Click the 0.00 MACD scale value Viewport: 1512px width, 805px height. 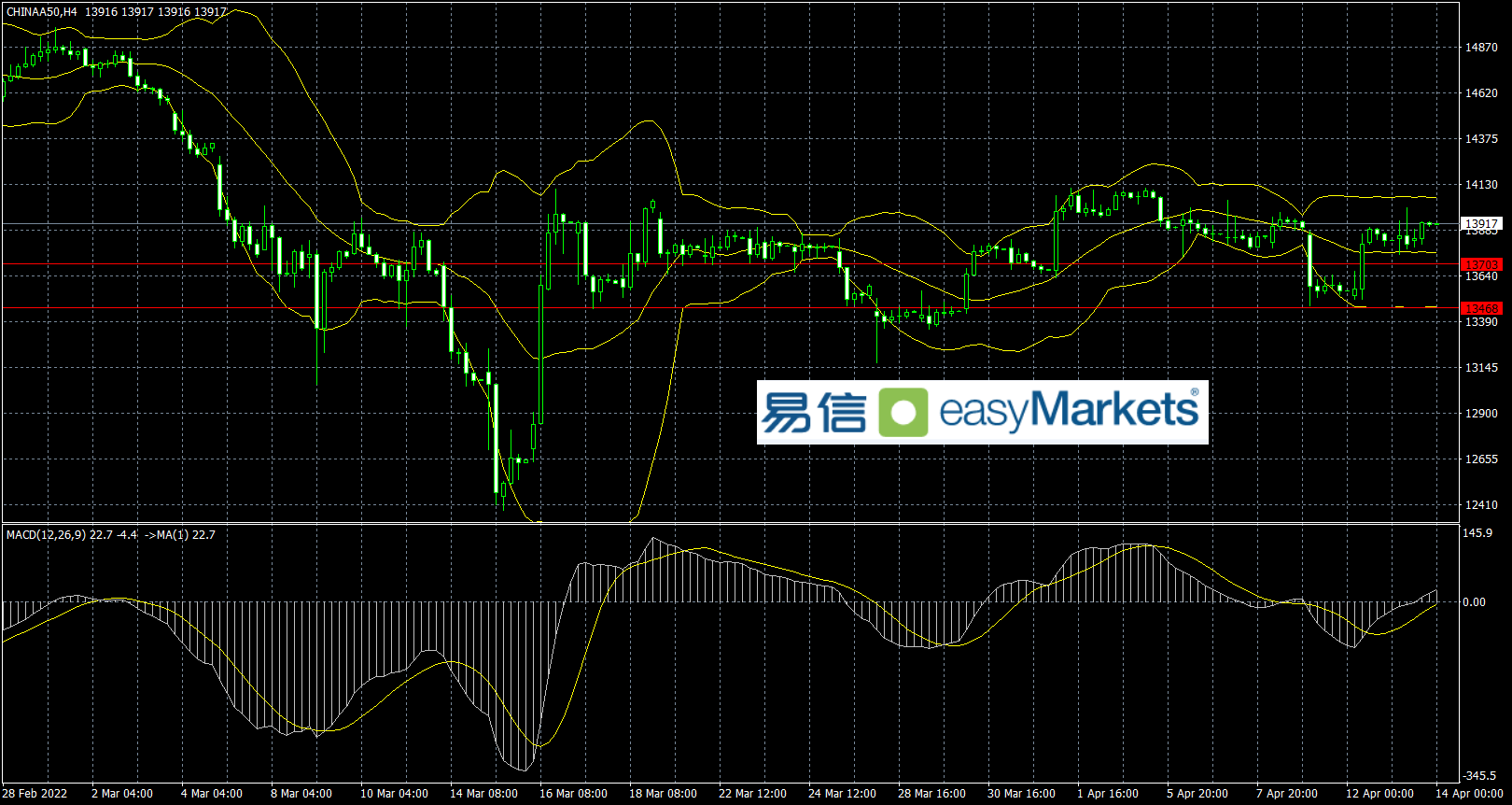coord(1475,602)
